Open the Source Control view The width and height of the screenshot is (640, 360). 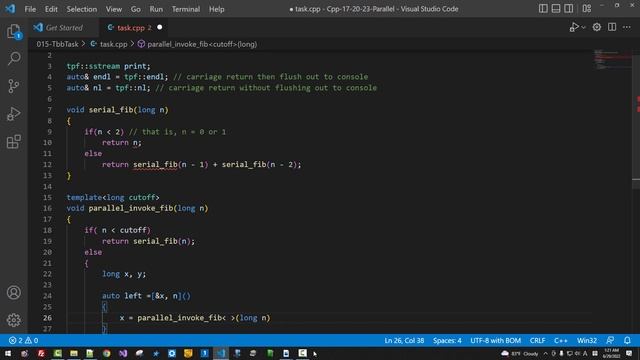pyautogui.click(x=13, y=86)
